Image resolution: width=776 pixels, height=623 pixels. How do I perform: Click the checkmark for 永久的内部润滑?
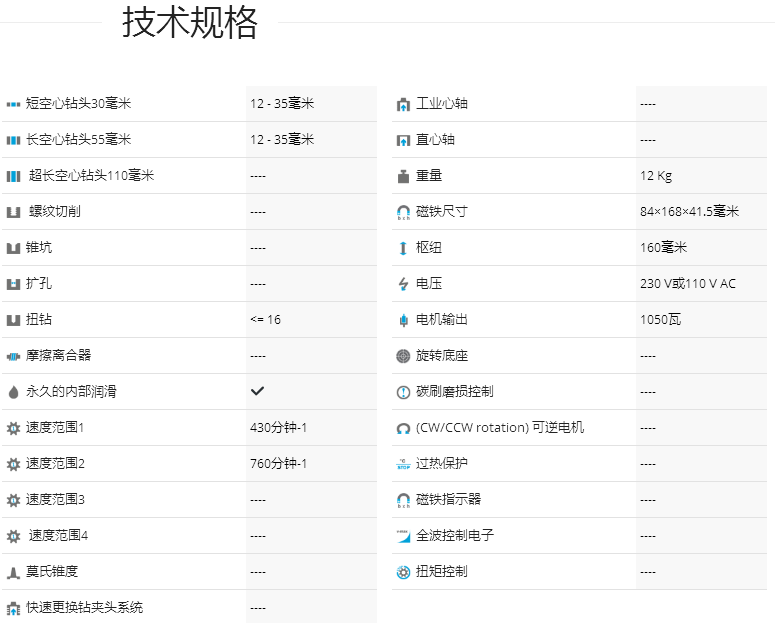click(258, 391)
